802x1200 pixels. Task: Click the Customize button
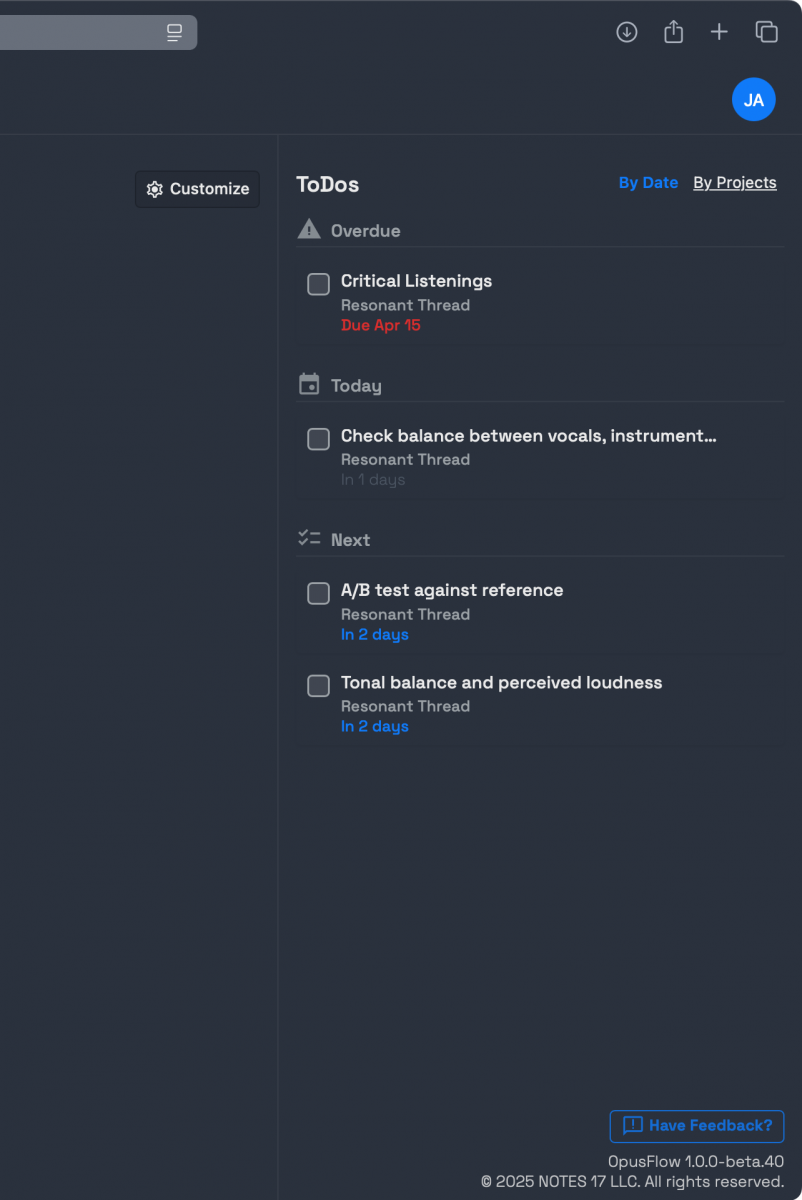[197, 189]
